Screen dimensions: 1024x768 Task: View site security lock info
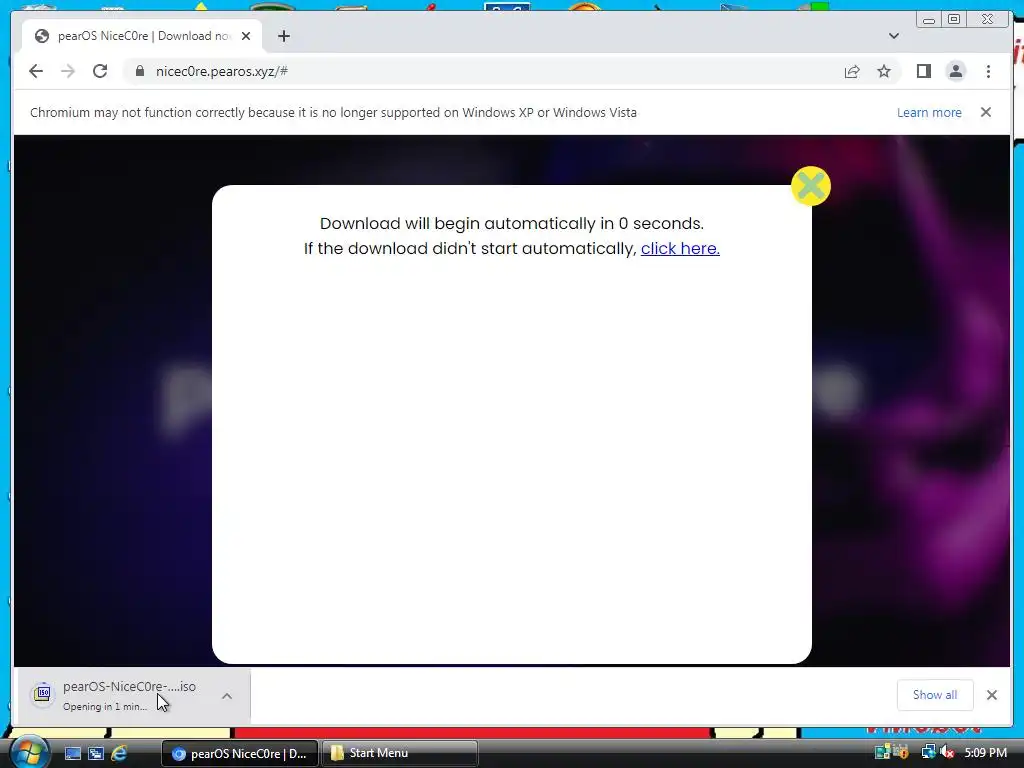pos(140,71)
